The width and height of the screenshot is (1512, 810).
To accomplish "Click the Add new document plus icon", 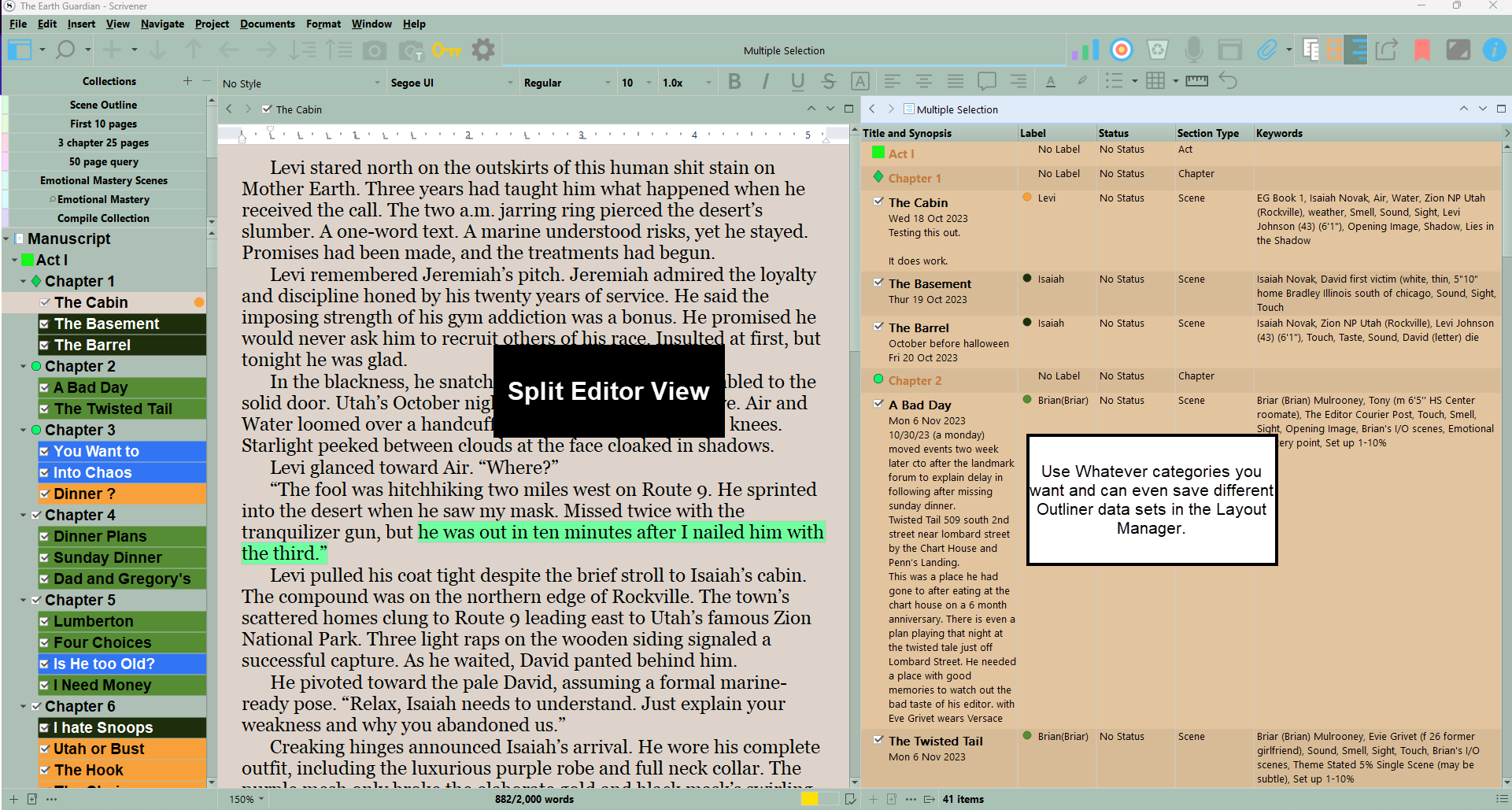I will pos(112,50).
